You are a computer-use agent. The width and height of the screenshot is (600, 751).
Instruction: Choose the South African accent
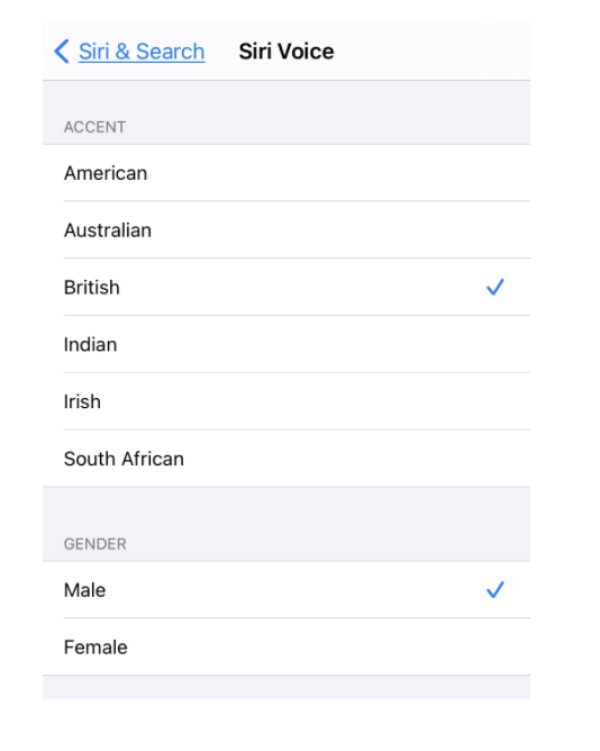click(286, 458)
